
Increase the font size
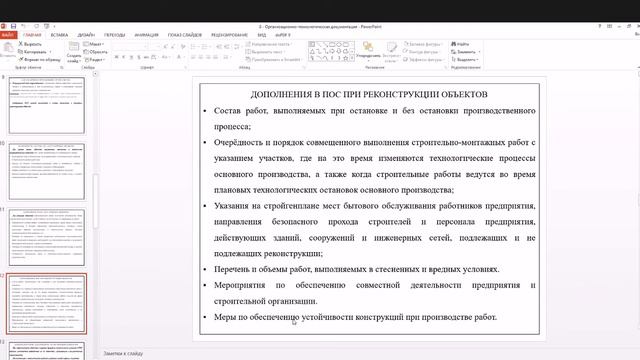coord(166,47)
